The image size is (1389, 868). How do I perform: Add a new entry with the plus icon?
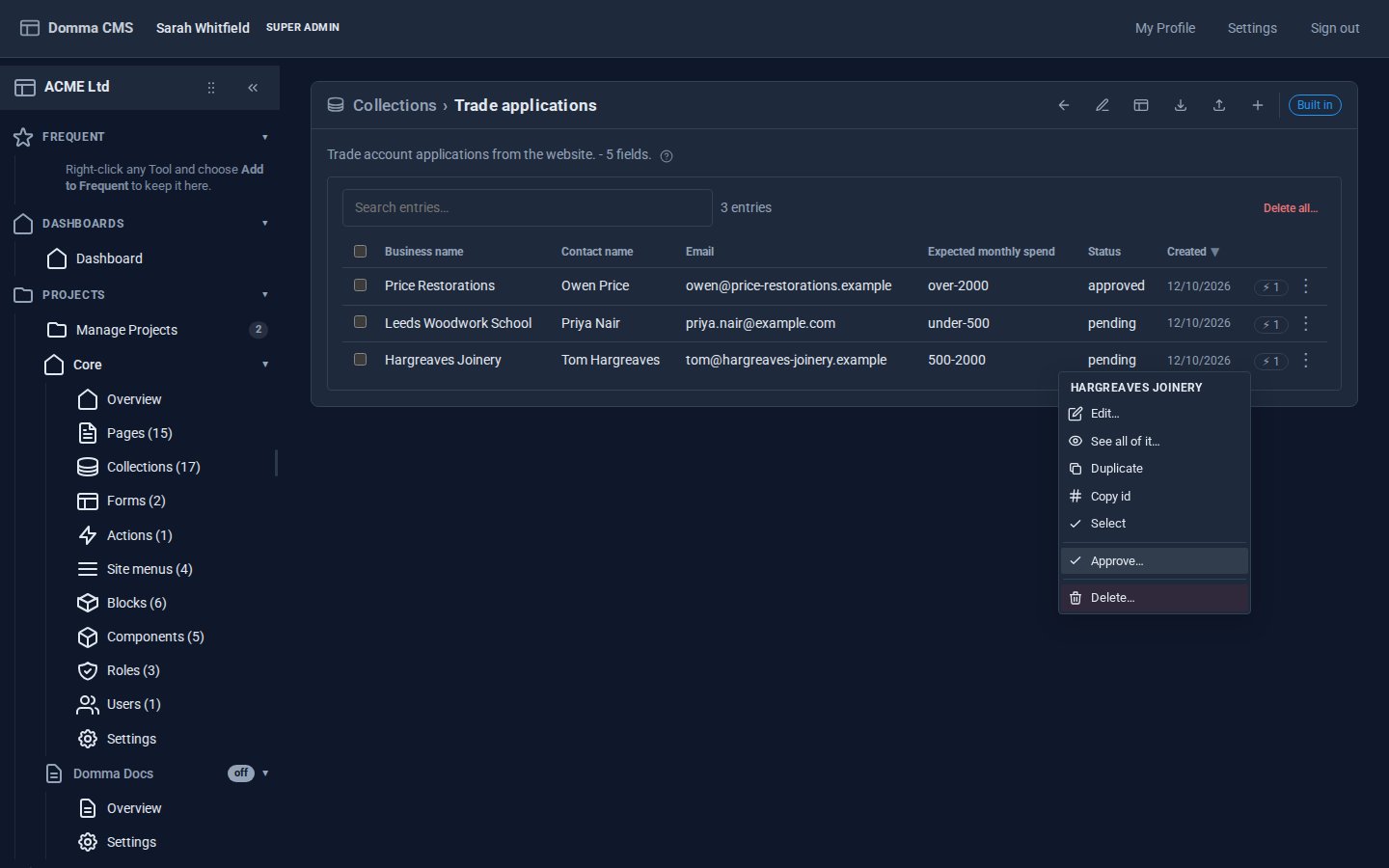[1258, 105]
